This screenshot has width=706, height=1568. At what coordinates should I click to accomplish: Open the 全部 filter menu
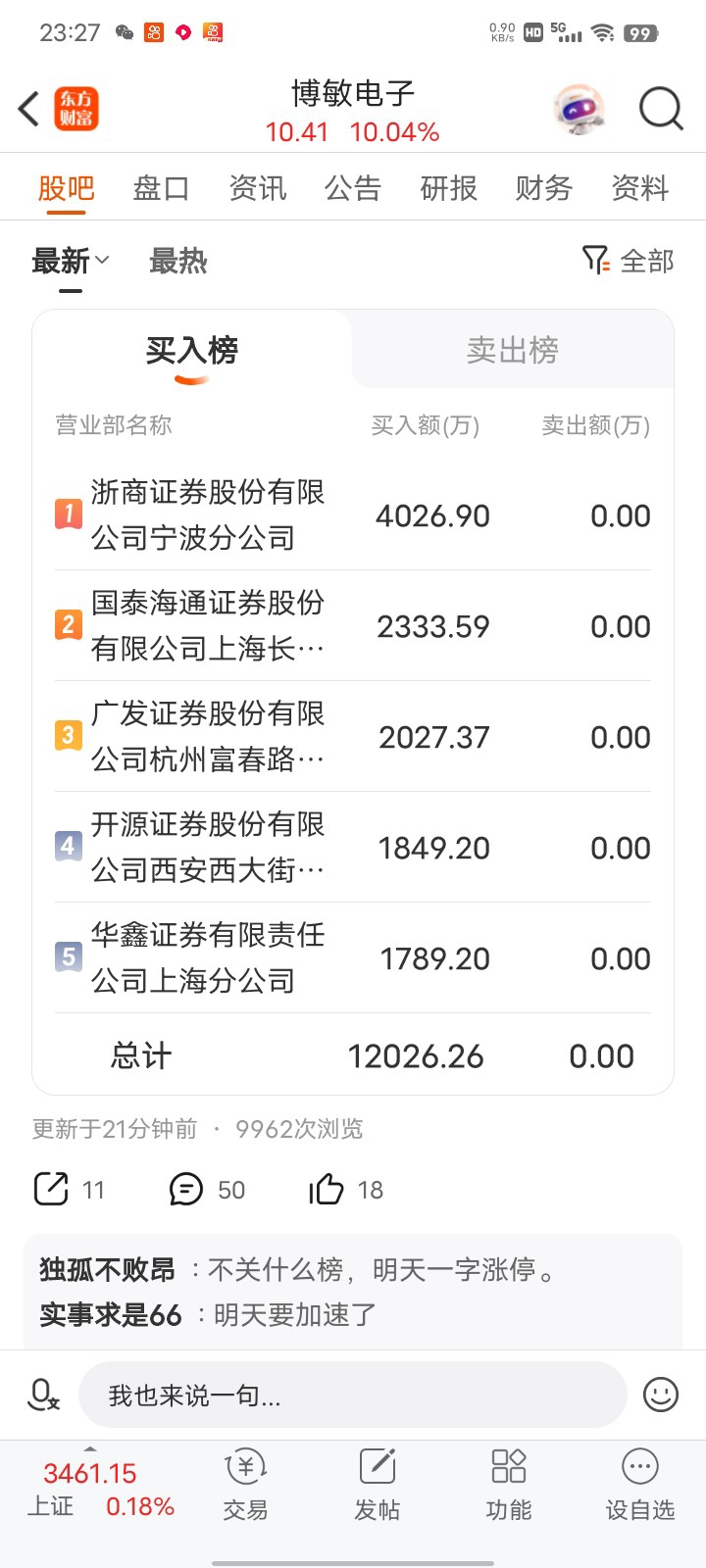(628, 261)
